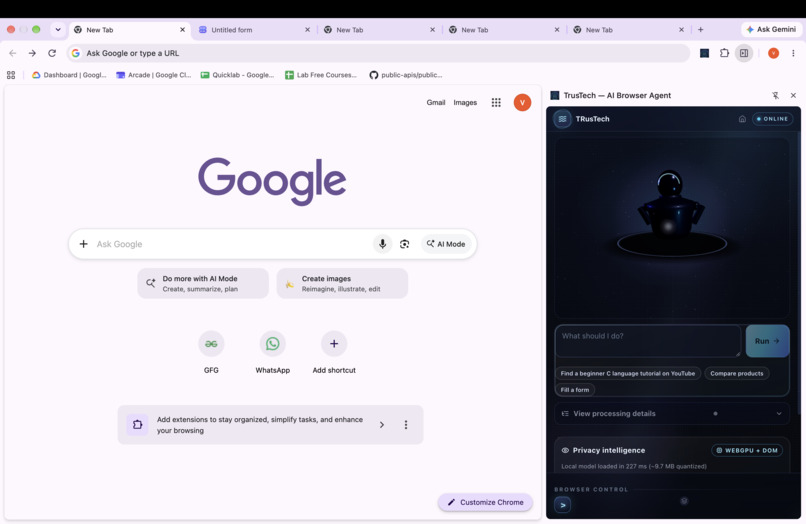The width and height of the screenshot is (806, 524).
Task: Switch to the fourth New Tab
Action: pos(503,30)
